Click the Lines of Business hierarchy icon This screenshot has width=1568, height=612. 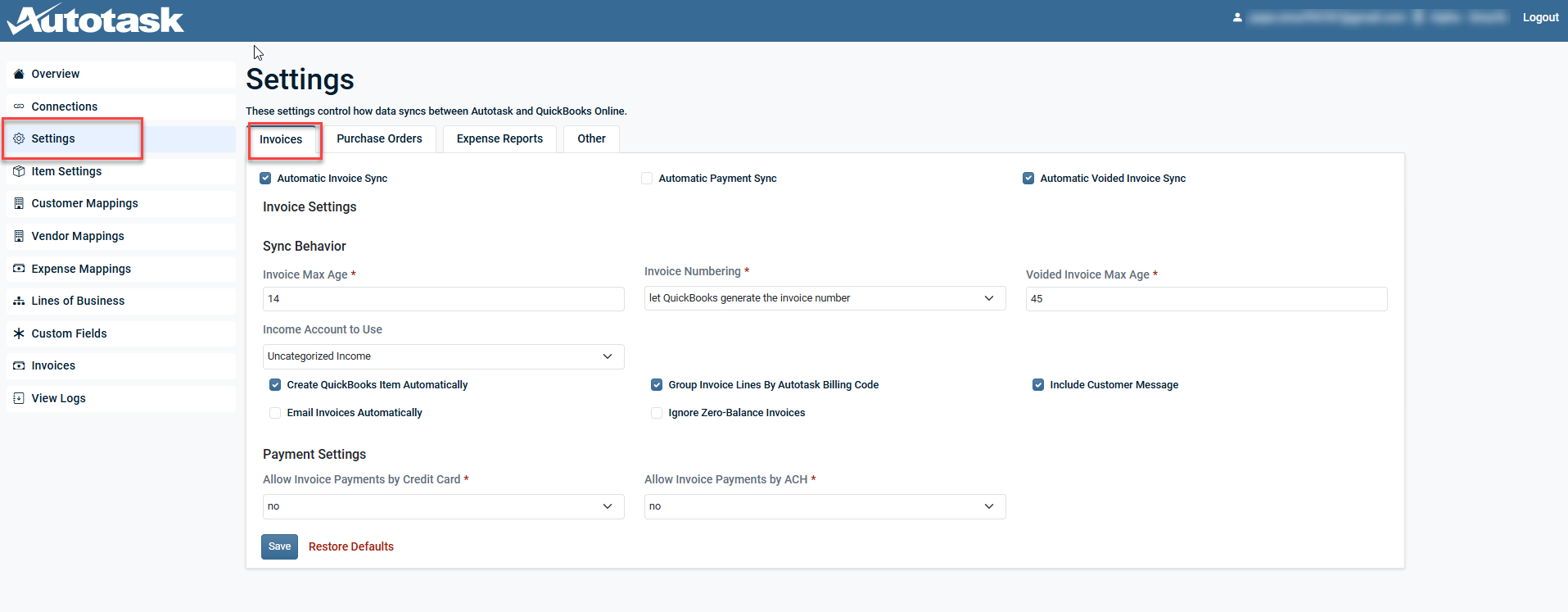[19, 301]
